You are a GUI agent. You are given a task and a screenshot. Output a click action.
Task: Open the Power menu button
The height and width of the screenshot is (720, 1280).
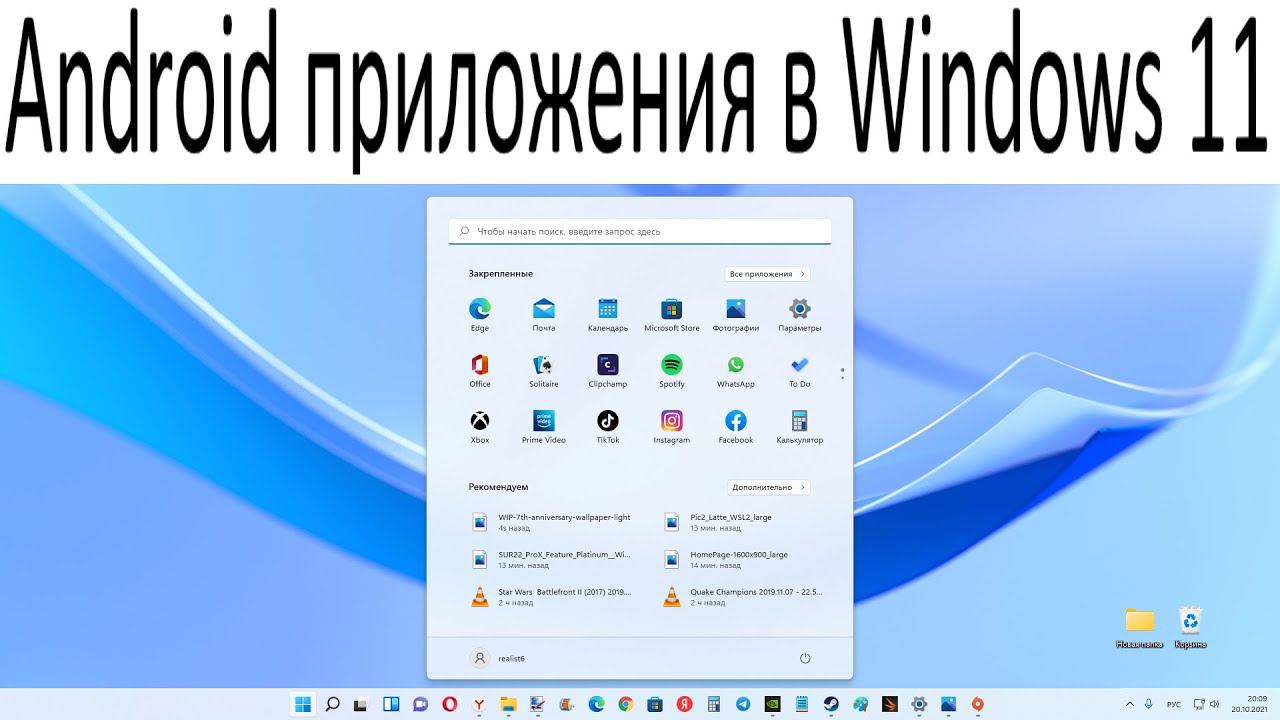(x=805, y=658)
